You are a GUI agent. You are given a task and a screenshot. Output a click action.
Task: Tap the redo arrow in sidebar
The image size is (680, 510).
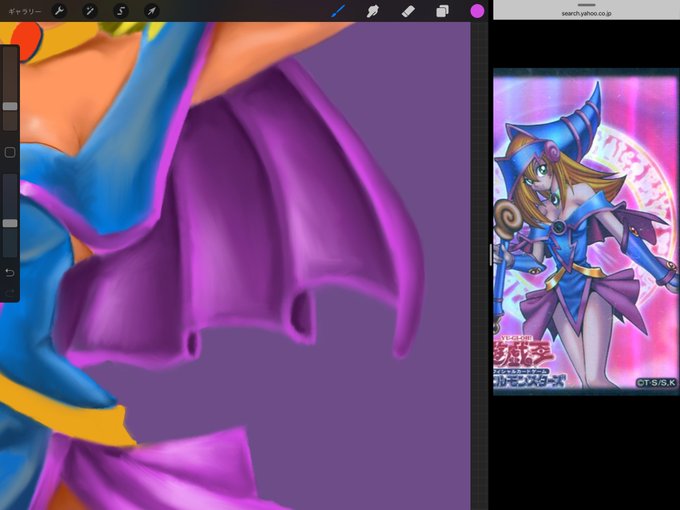click(x=10, y=293)
